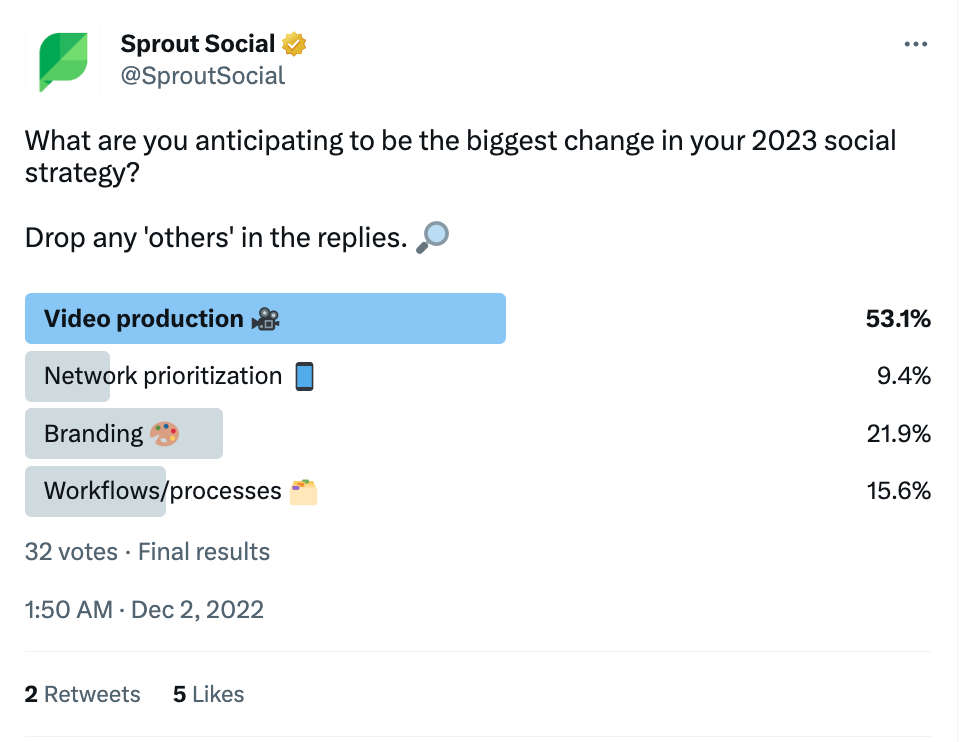Image resolution: width=968 pixels, height=742 pixels.
Task: Open the three-dot more options menu
Action: (916, 45)
